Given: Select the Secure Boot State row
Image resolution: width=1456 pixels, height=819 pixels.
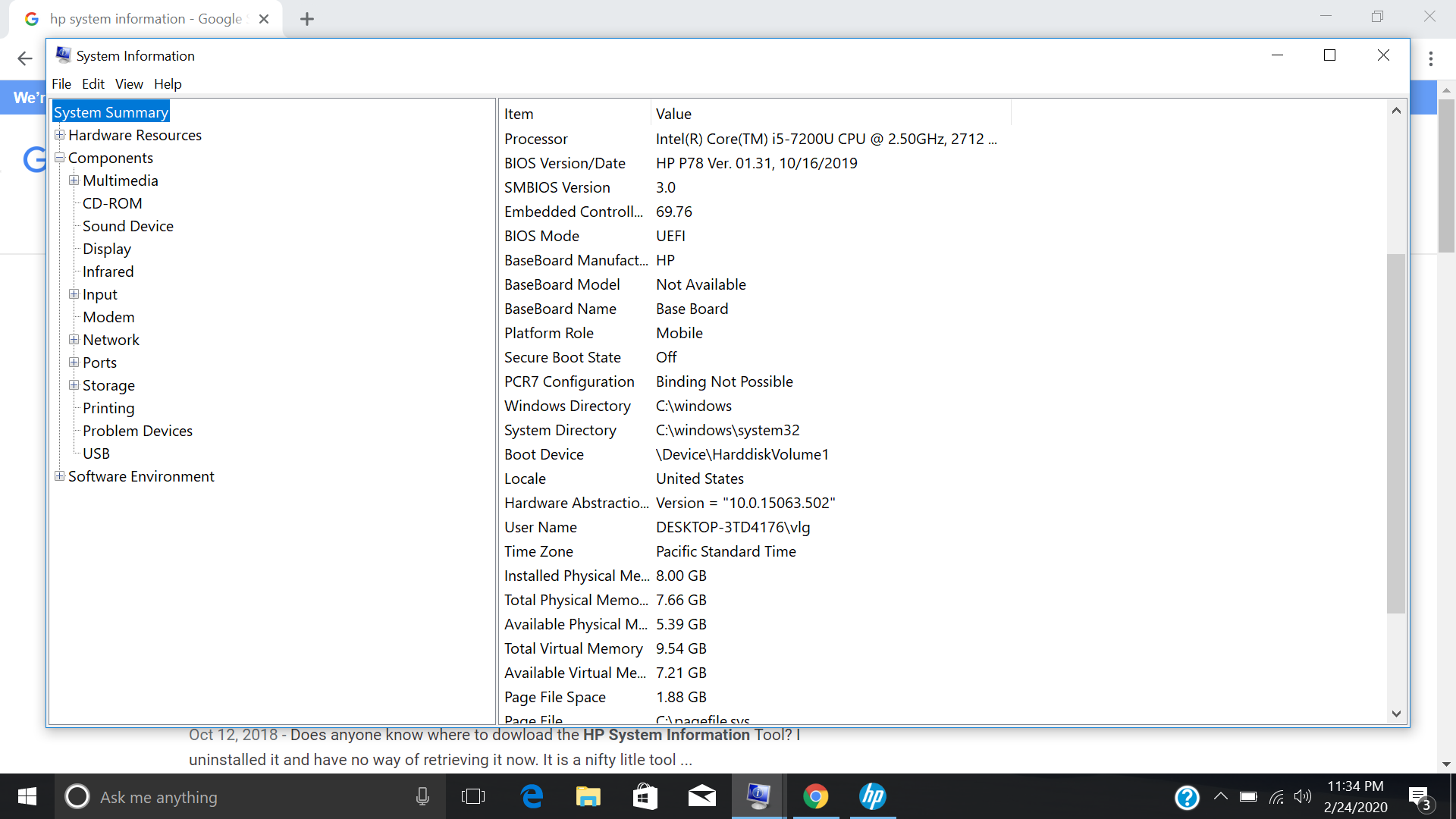Looking at the screenshot, I should point(755,357).
